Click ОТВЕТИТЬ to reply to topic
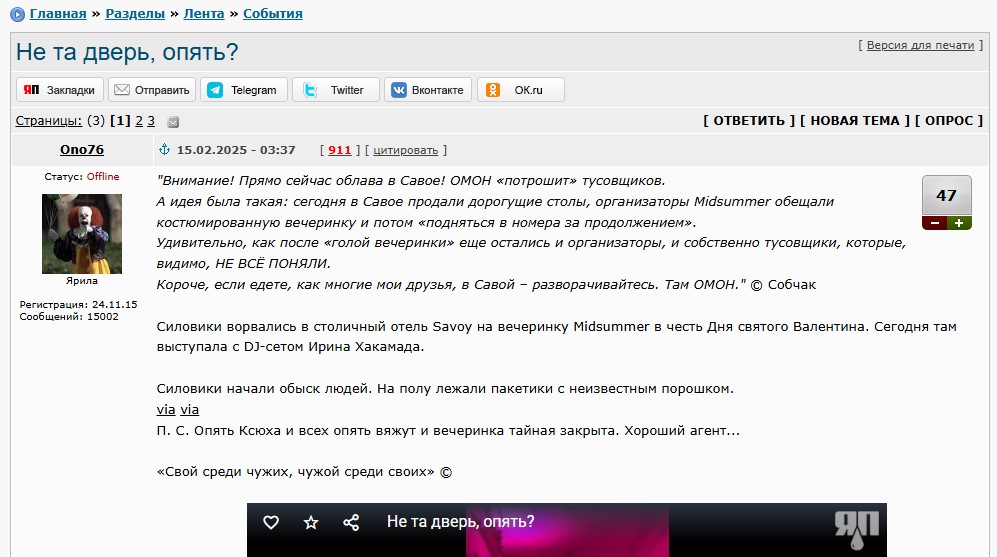This screenshot has width=997, height=557. pyautogui.click(x=749, y=121)
